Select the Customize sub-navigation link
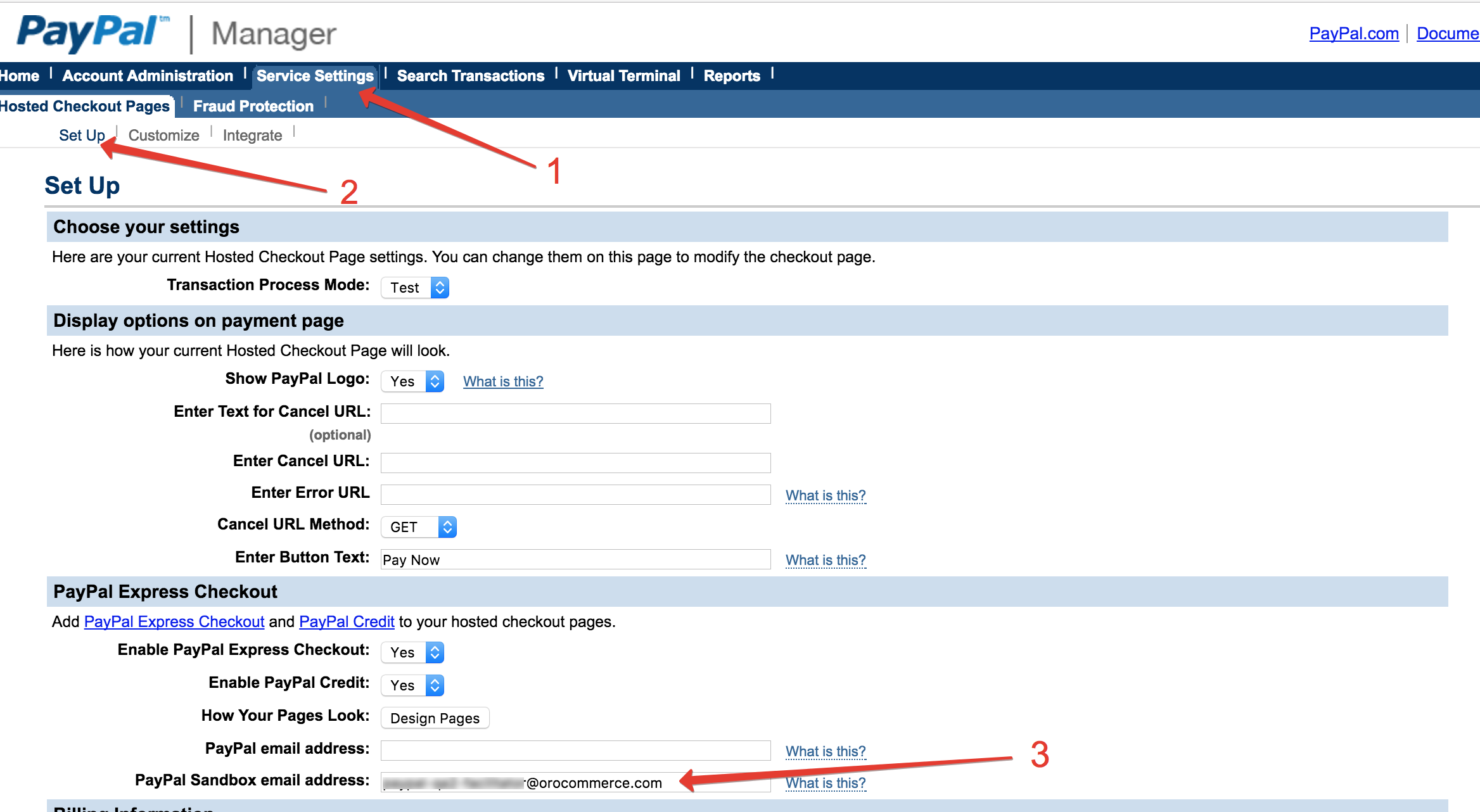The width and height of the screenshot is (1480, 812). point(163,136)
